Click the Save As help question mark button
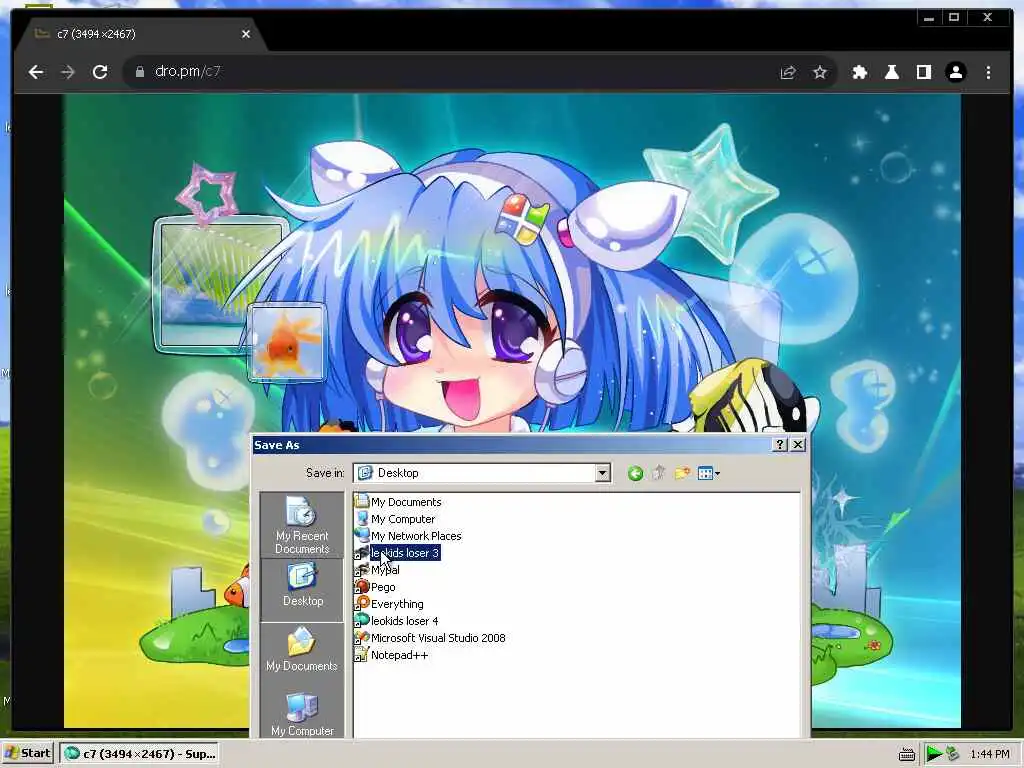Viewport: 1024px width, 768px height. [779, 445]
